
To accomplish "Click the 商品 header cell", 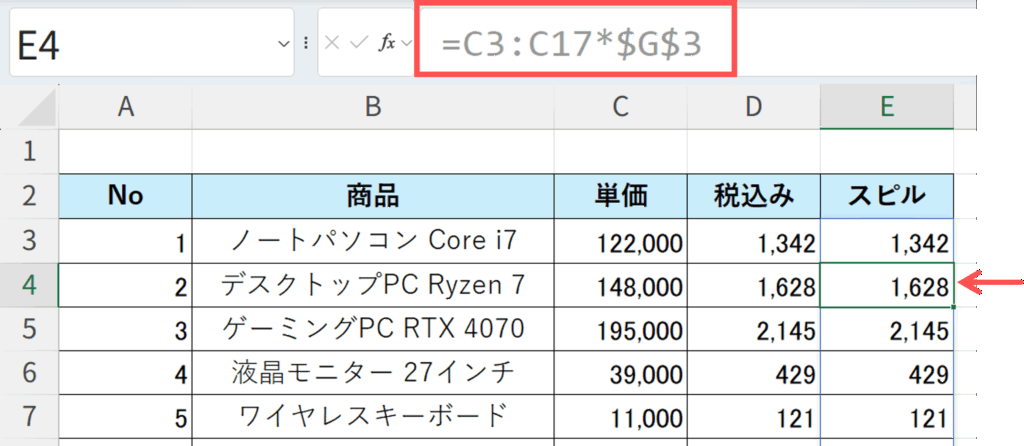I will click(x=373, y=196).
